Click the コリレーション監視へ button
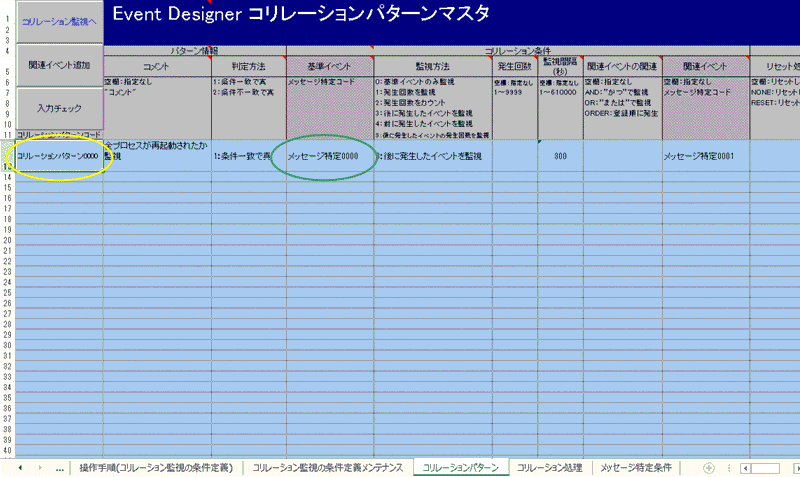 tap(60, 21)
